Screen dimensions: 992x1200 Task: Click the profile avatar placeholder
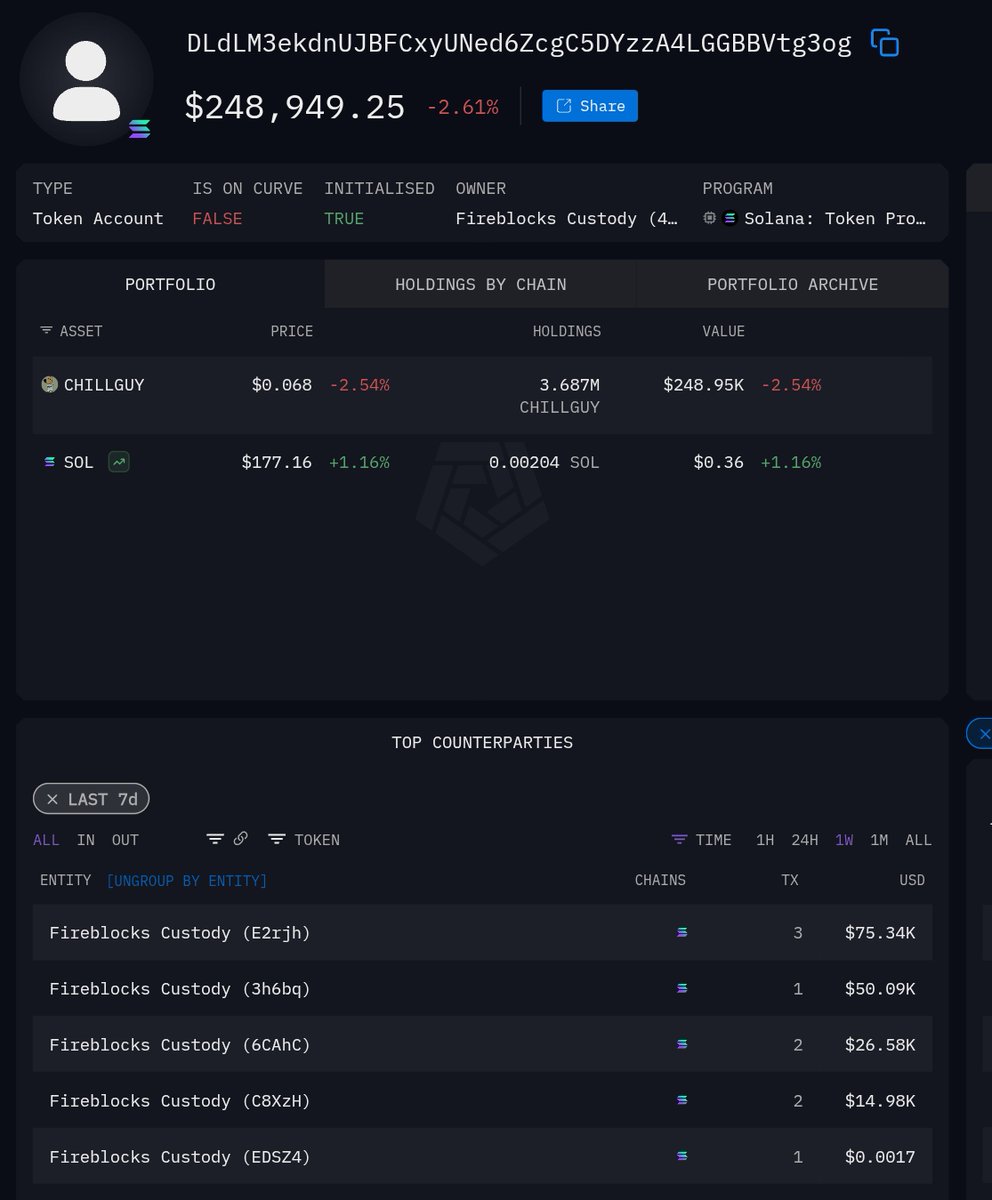[86, 80]
